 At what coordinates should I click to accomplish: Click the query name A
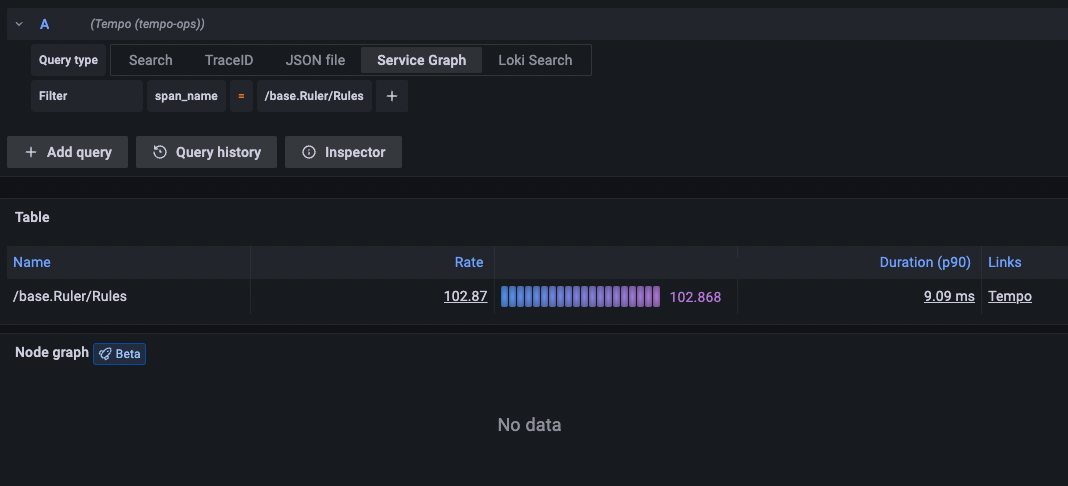(x=45, y=24)
